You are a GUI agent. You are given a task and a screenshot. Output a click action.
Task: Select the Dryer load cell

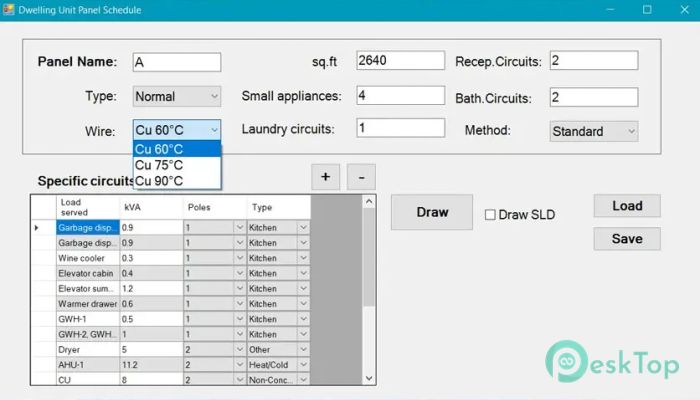[x=88, y=350]
